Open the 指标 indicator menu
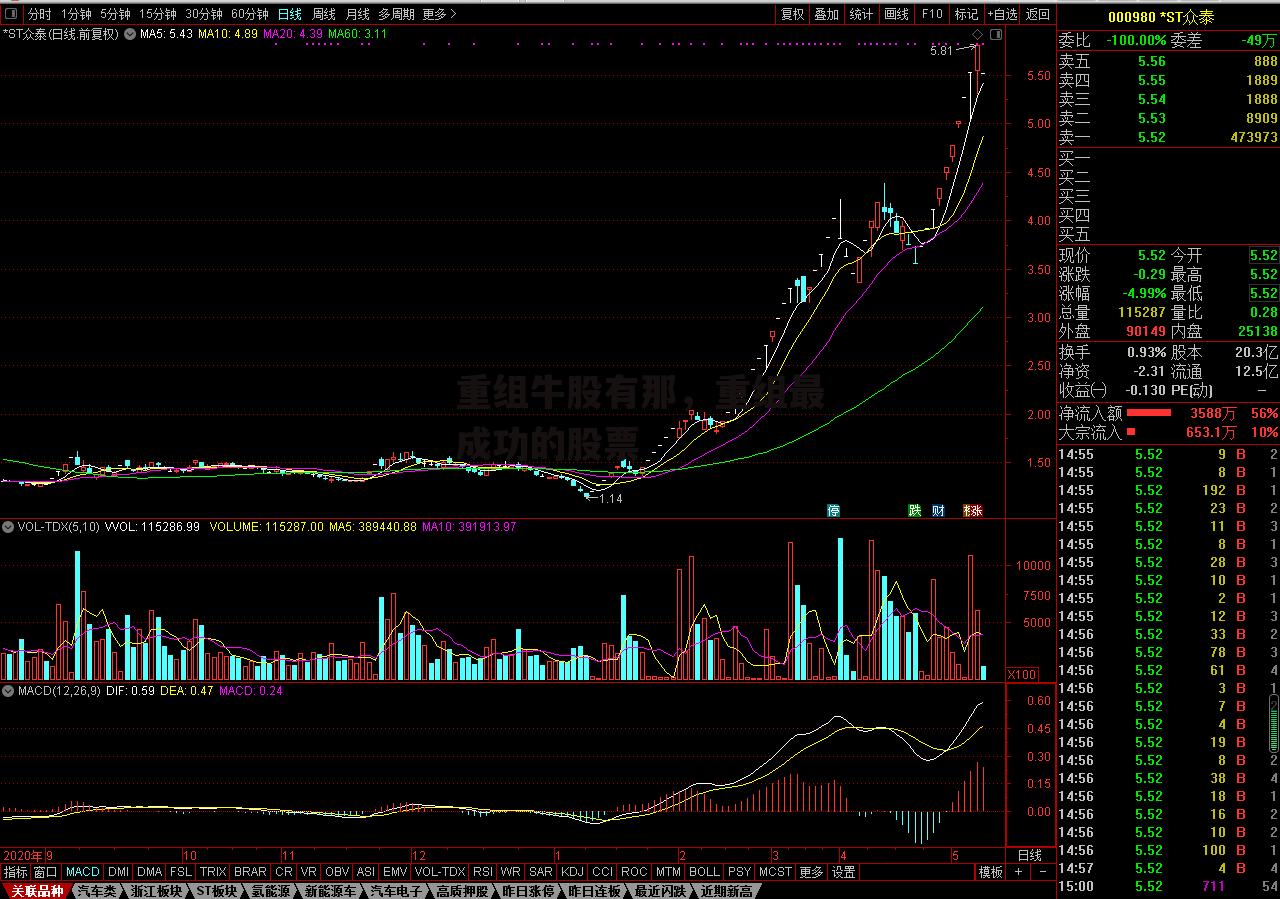 point(15,872)
